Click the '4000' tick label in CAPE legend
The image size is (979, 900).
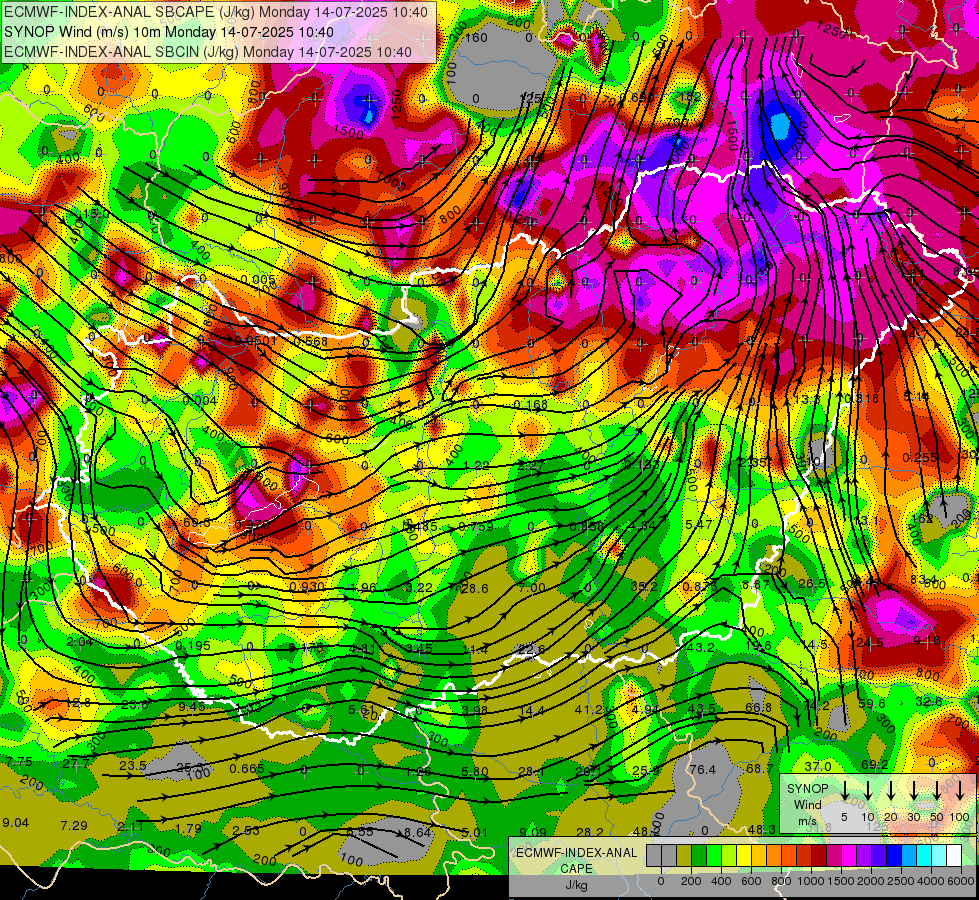point(931,881)
